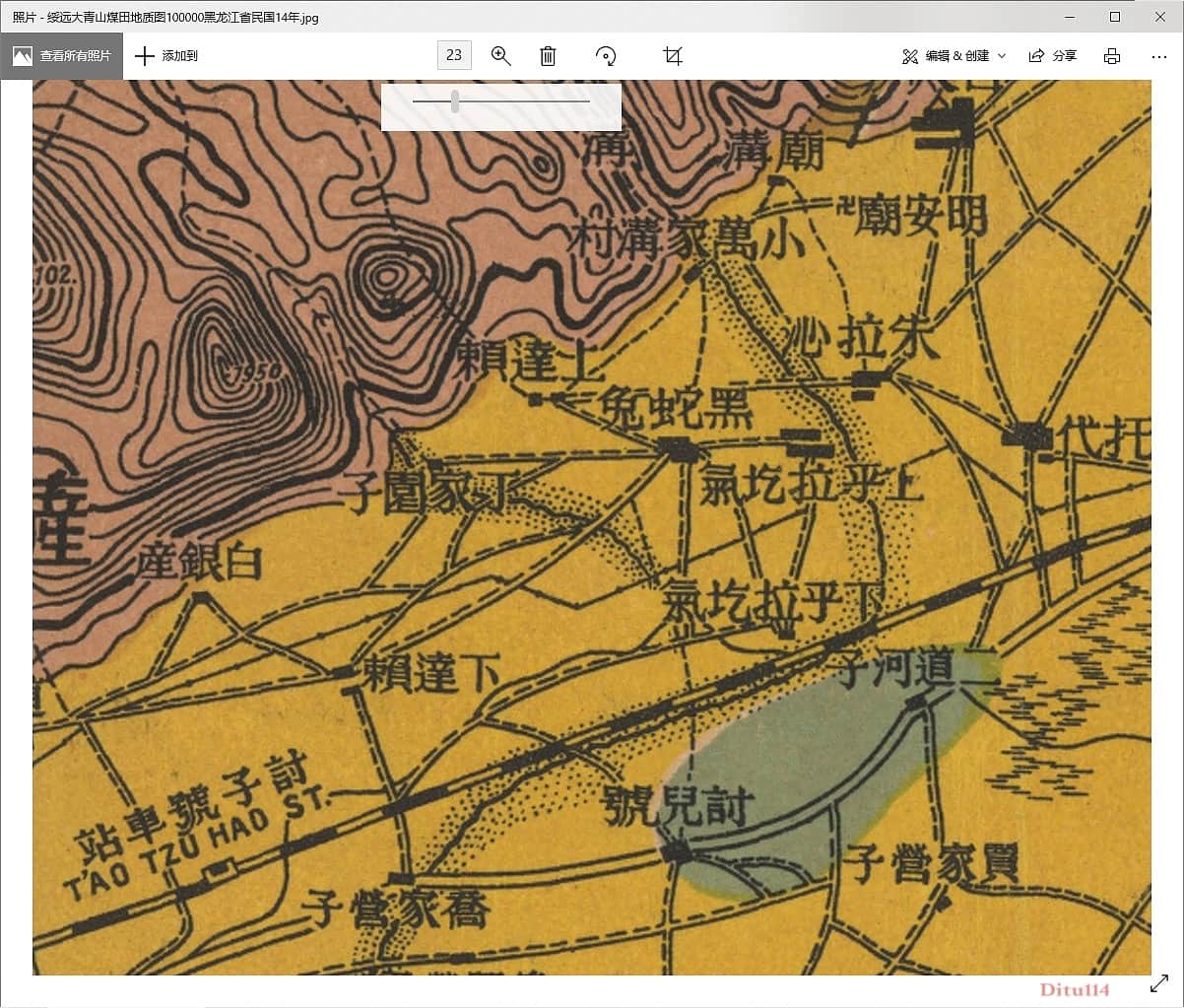Click the map image at 討兒號 label
The height and width of the screenshot is (1008, 1184).
click(679, 807)
